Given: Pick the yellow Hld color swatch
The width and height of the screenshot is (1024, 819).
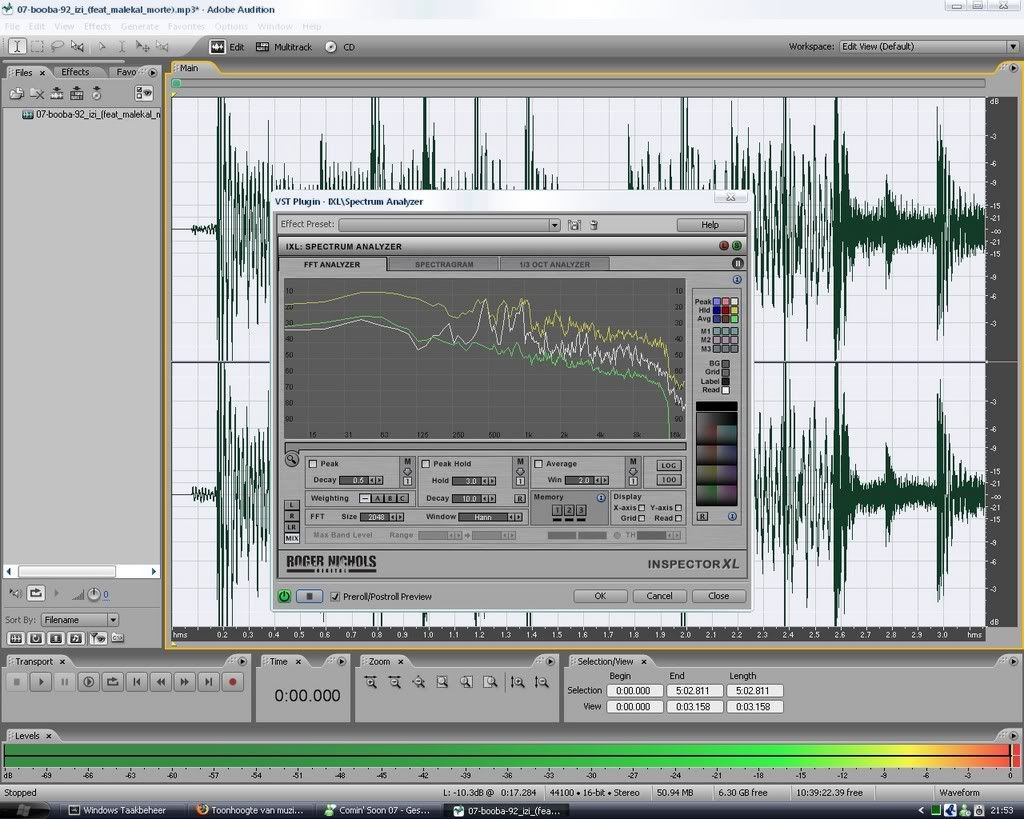Looking at the screenshot, I should [x=734, y=310].
